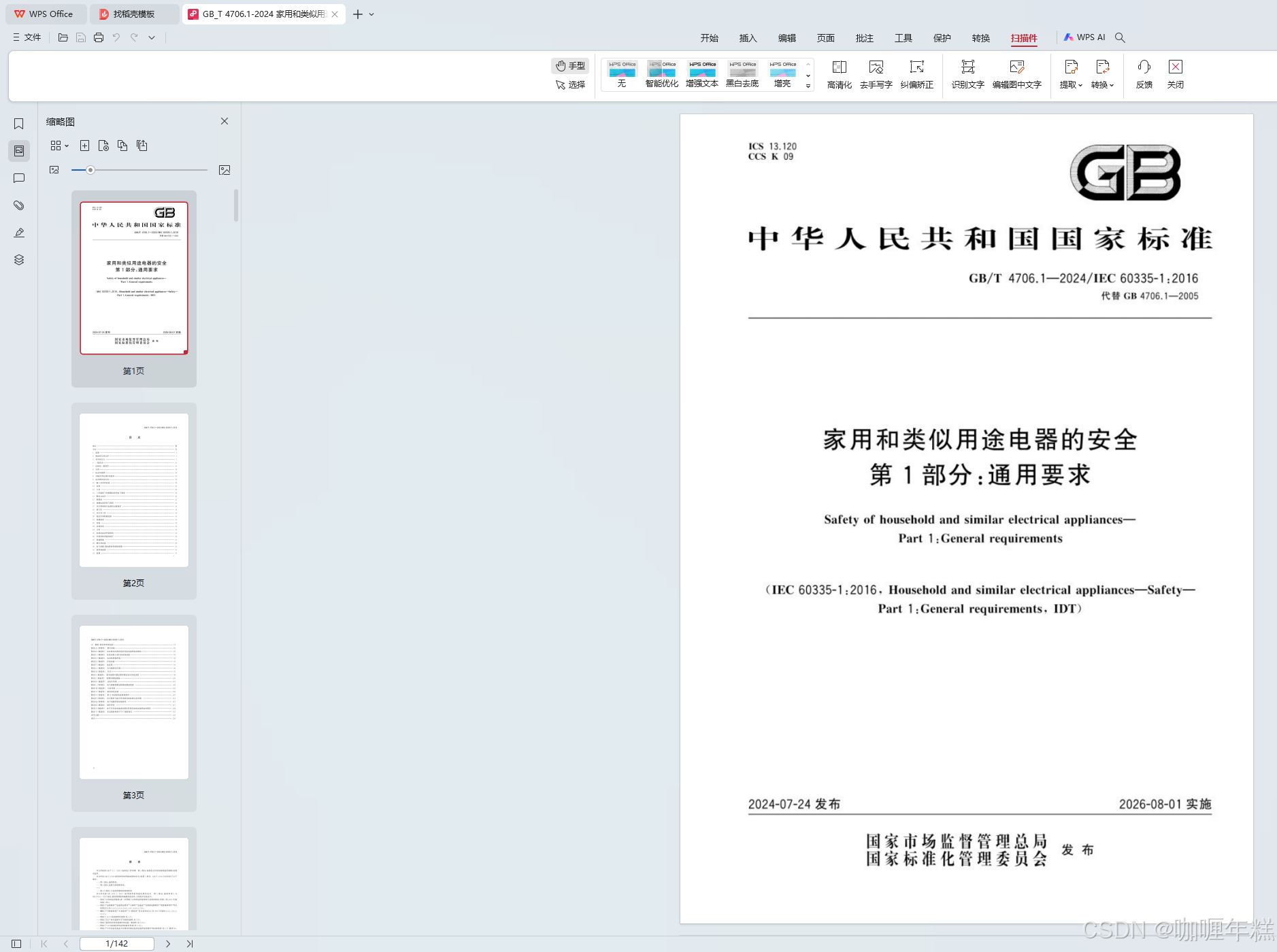This screenshot has height=952, width=1277.
Task: Open the comments panel icon in sidebar
Action: [x=19, y=178]
